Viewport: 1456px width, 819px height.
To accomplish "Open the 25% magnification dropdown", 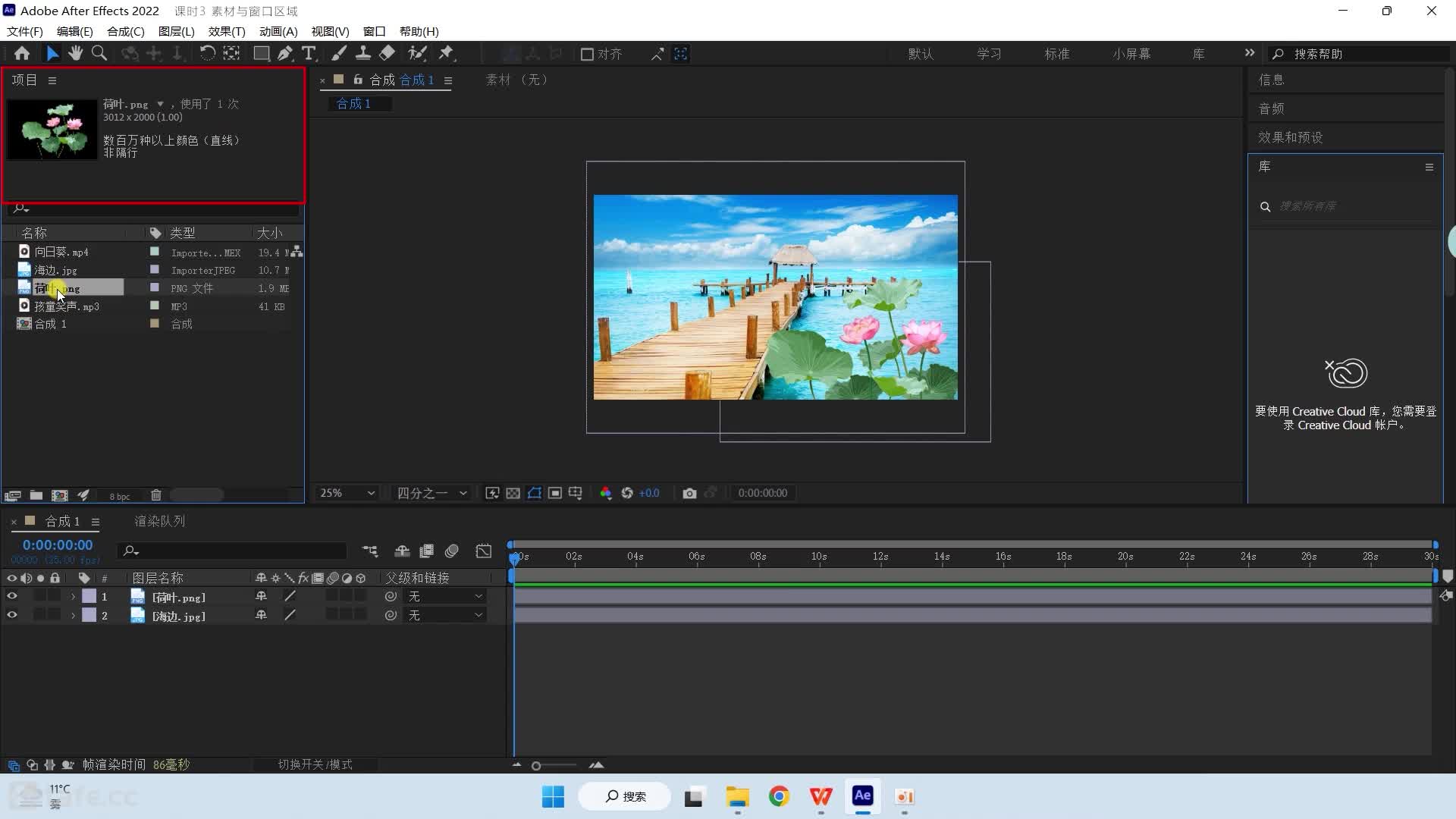I will 347,493.
